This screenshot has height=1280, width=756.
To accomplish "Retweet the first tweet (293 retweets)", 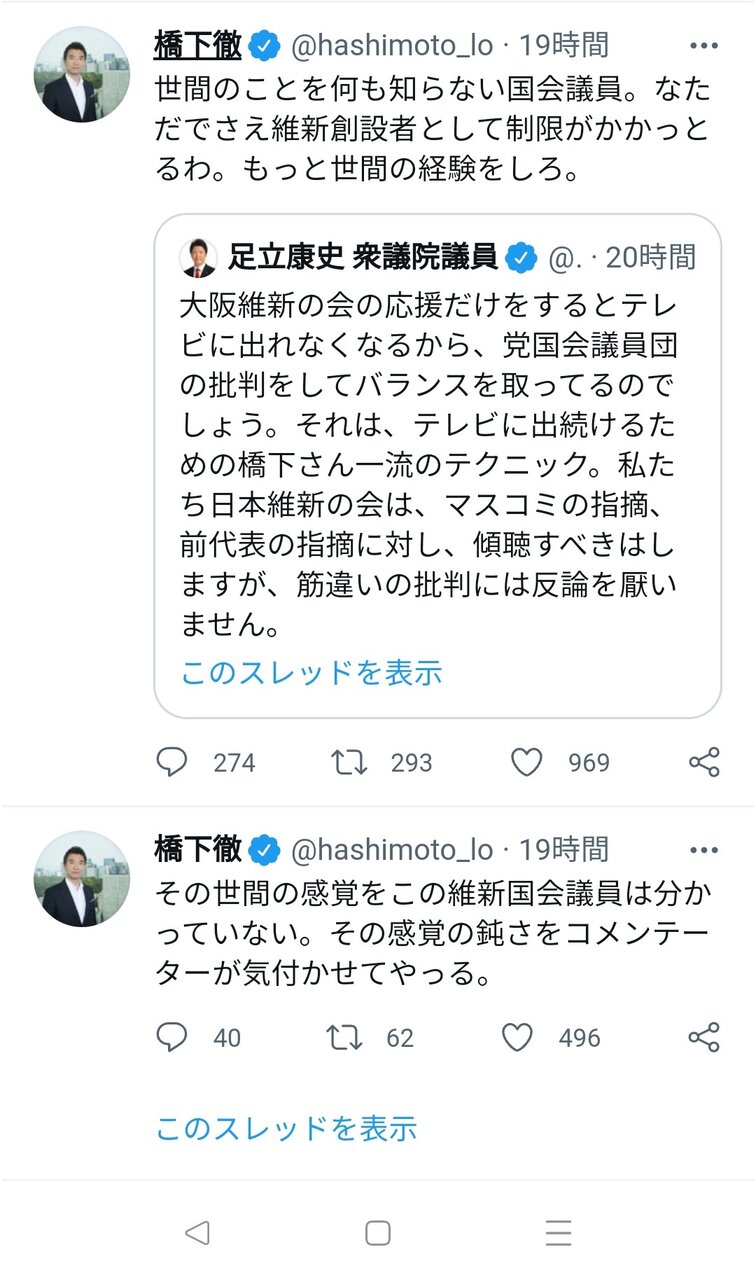I will pyautogui.click(x=347, y=763).
